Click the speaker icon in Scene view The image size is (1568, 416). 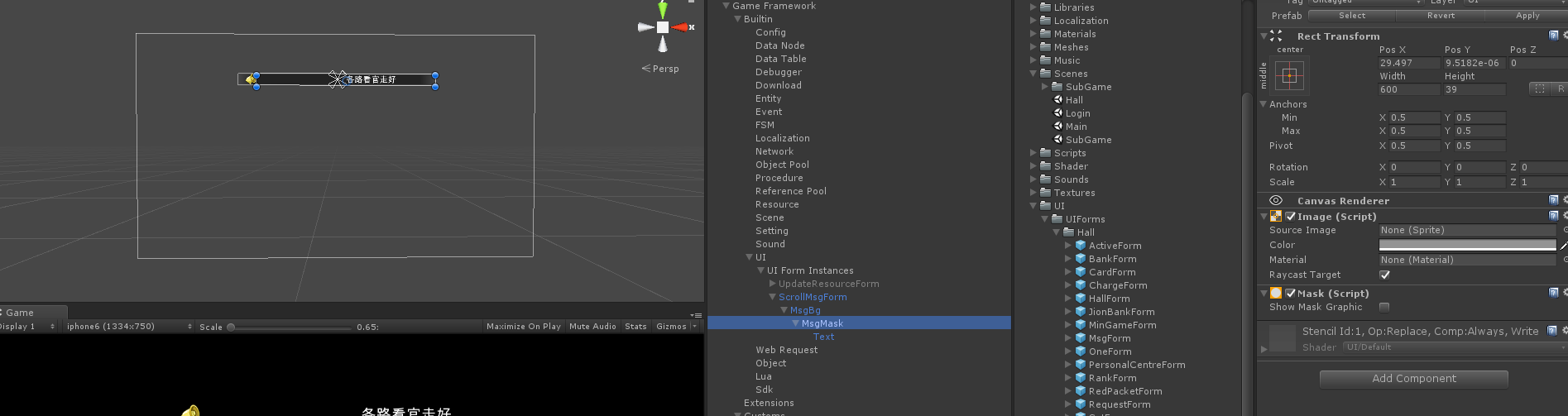tap(250, 79)
